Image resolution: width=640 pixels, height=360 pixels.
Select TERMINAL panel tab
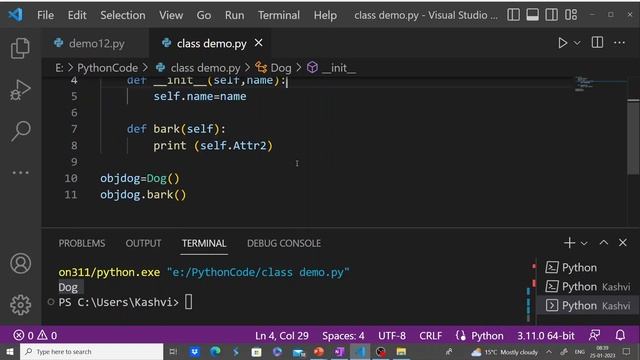pyautogui.click(x=204, y=243)
